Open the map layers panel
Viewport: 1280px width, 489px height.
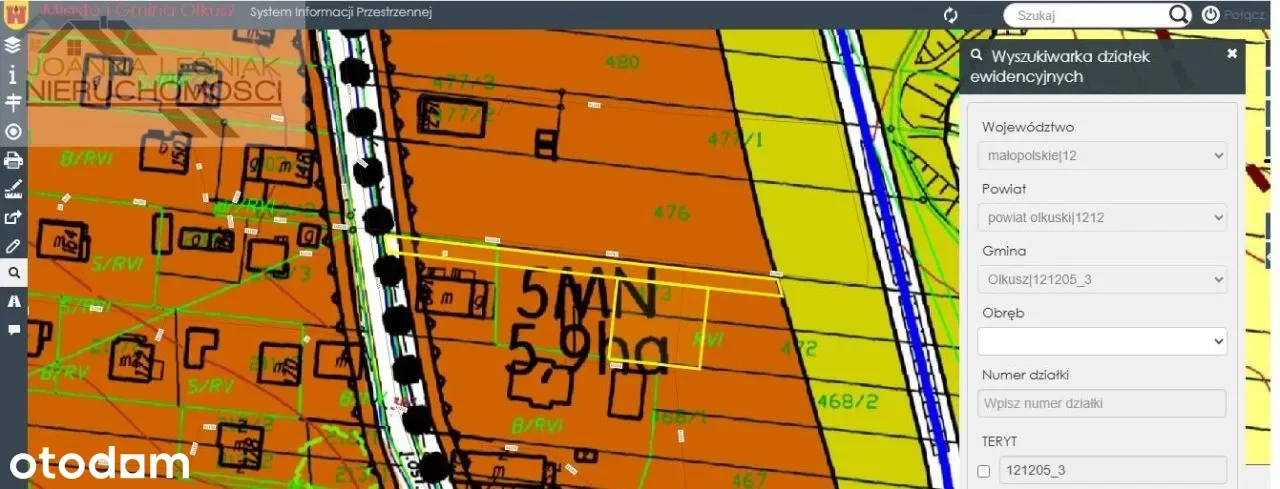(x=13, y=45)
